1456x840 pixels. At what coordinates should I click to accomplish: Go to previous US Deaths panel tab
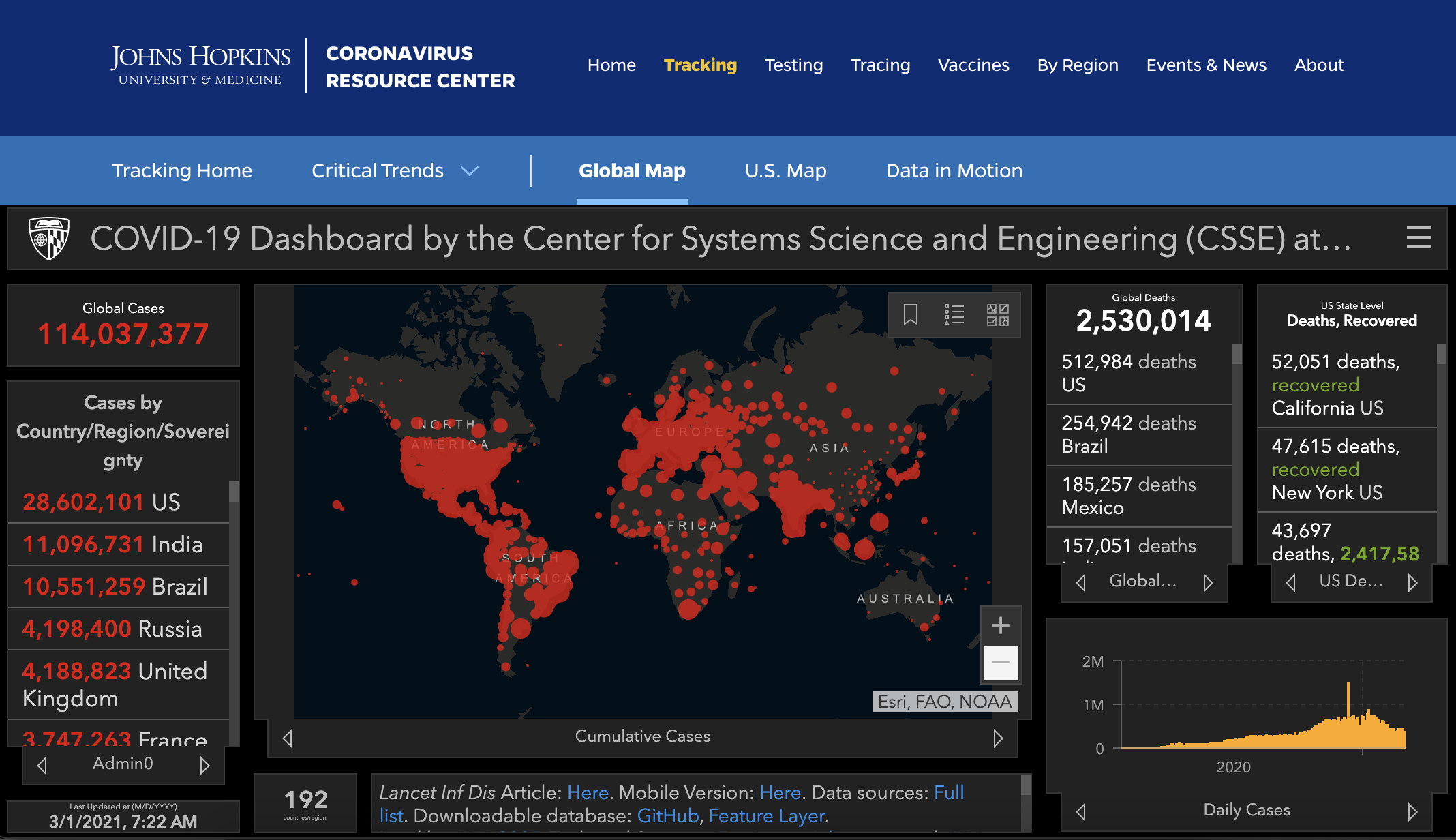(1290, 582)
